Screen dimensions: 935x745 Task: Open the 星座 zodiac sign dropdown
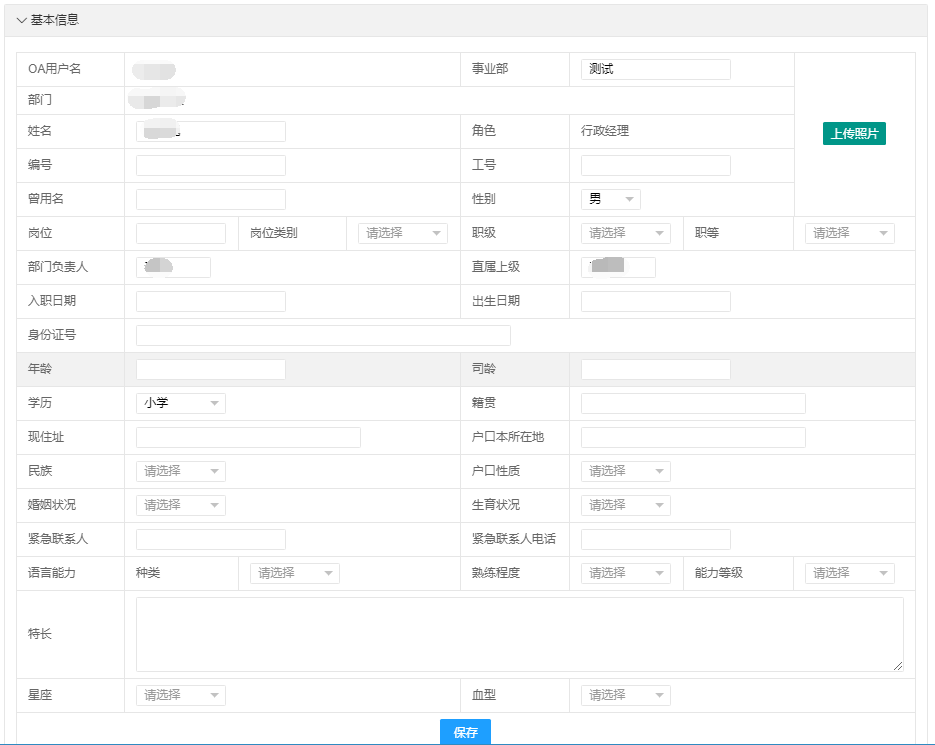180,695
